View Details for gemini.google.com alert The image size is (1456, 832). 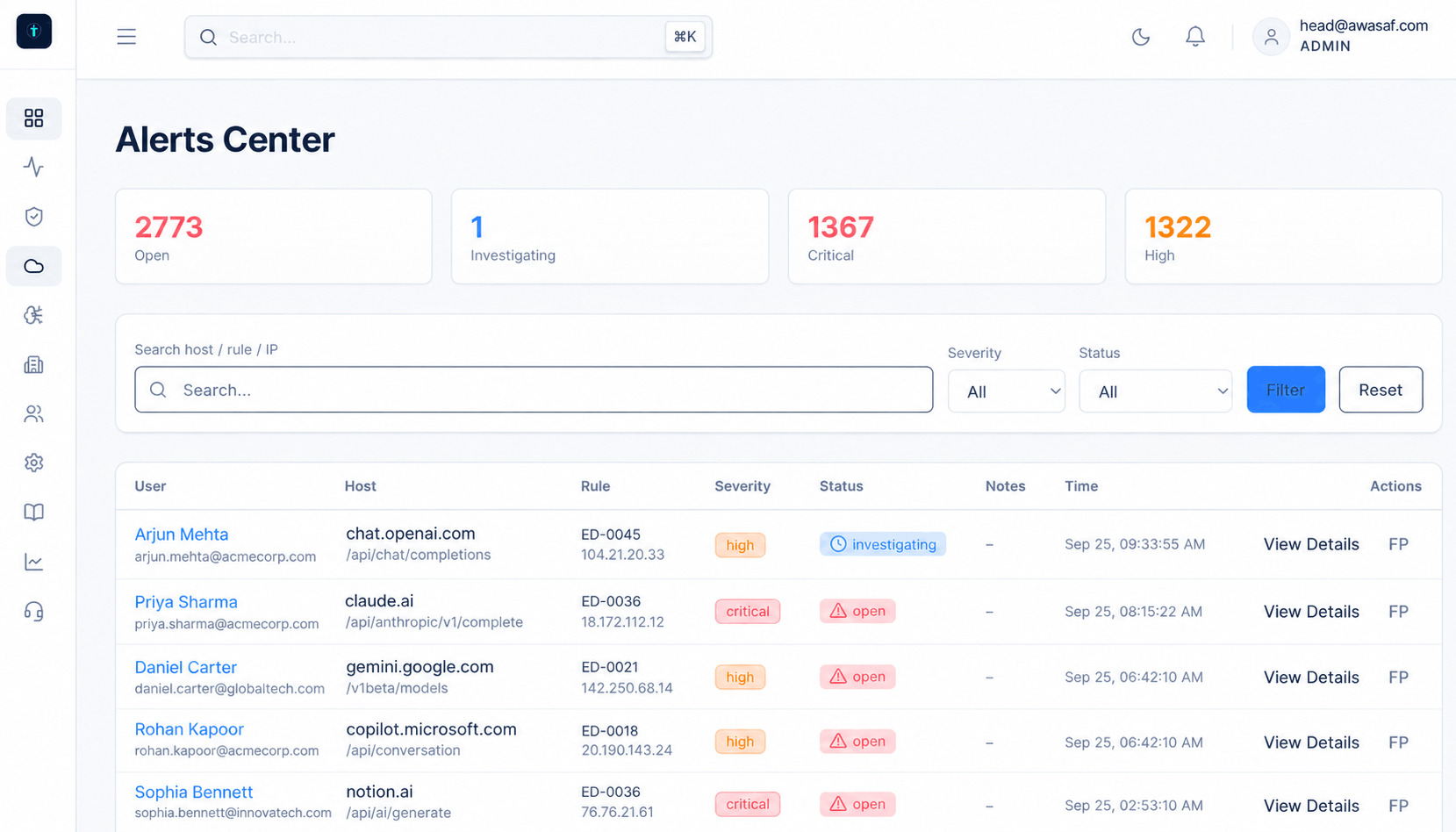pyautogui.click(x=1311, y=678)
